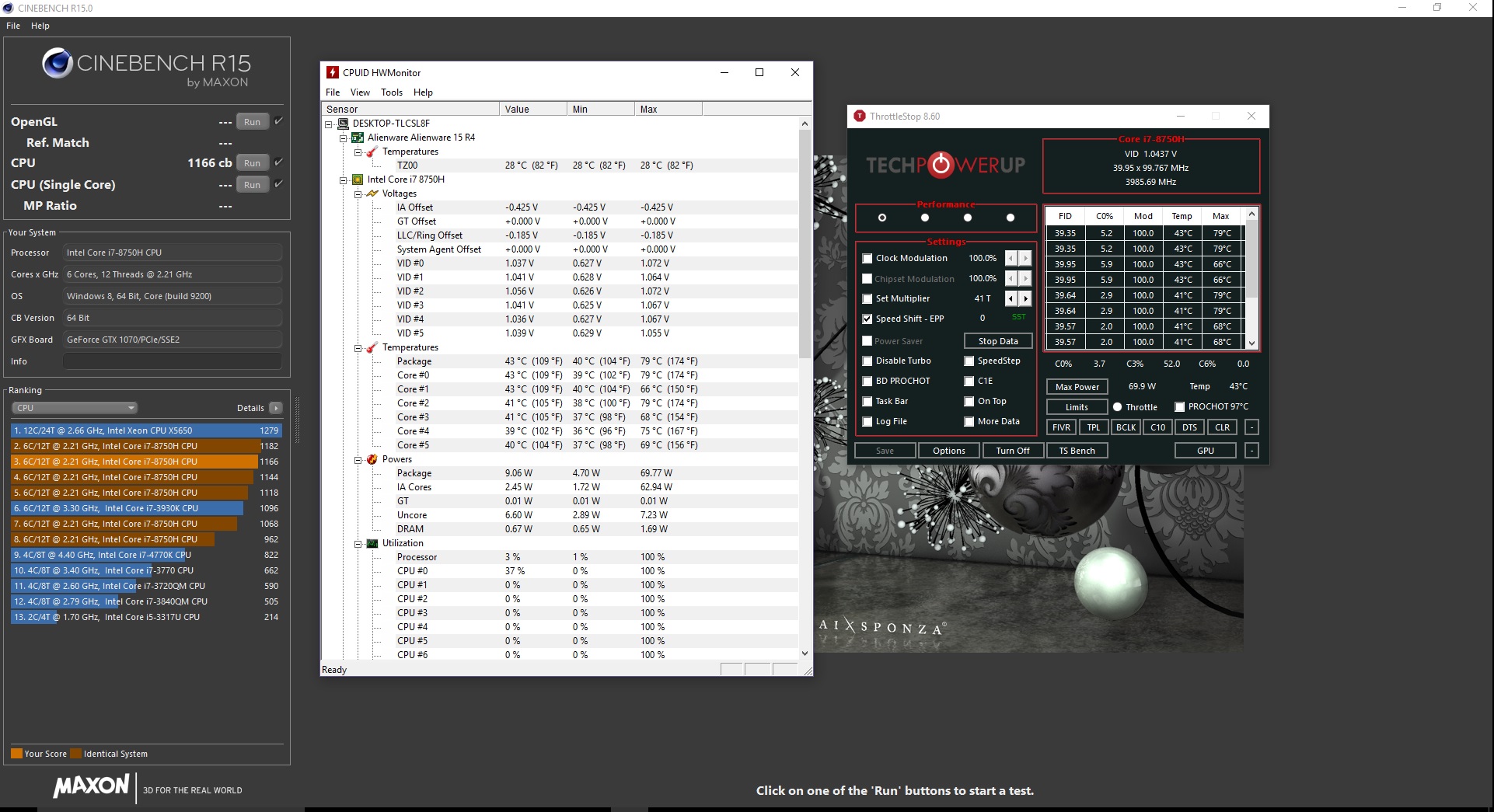The width and height of the screenshot is (1494, 812).
Task: Increase Clock Modulation with the right arrow
Action: coord(1025,258)
